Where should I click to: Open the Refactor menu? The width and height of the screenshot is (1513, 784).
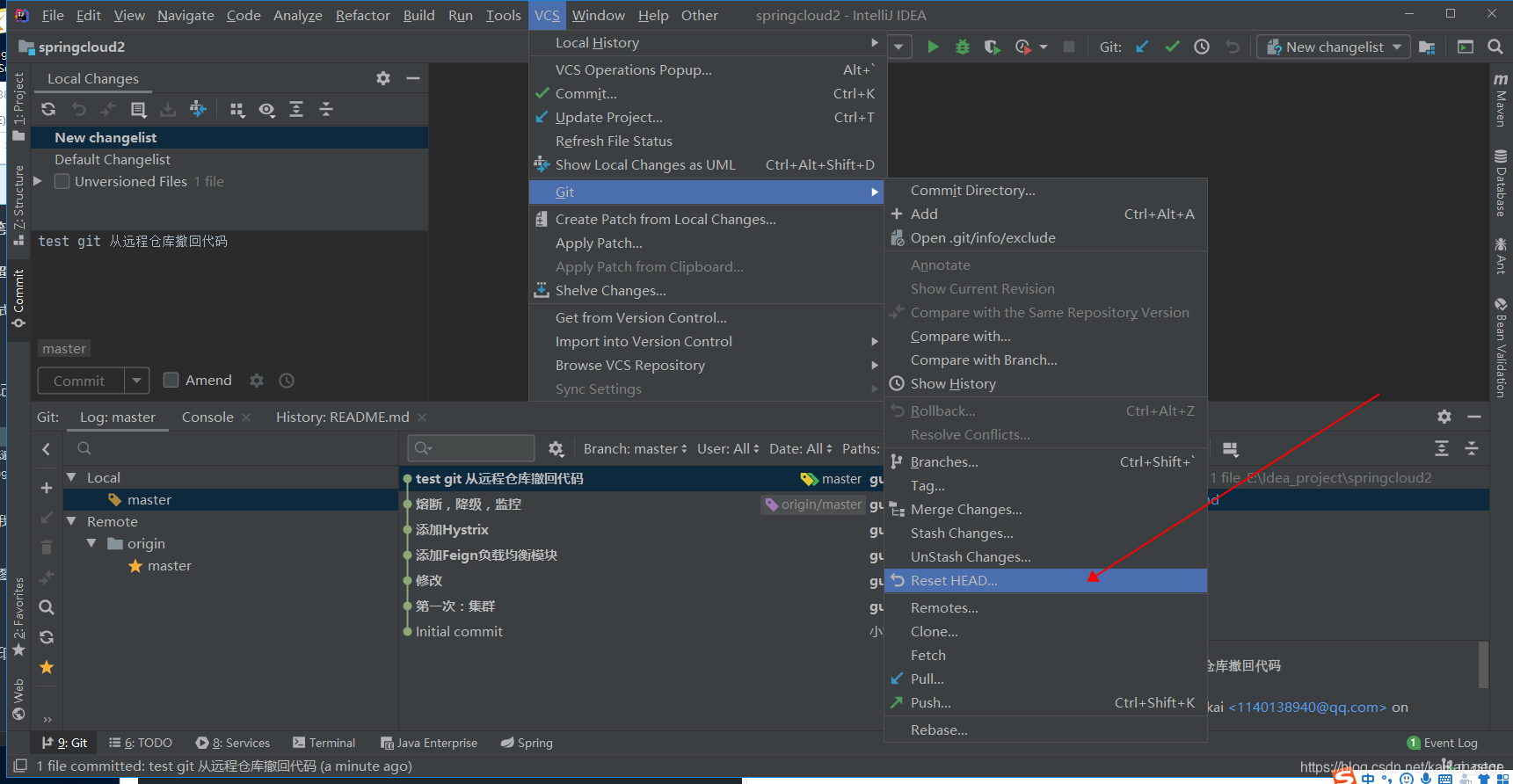pos(362,15)
